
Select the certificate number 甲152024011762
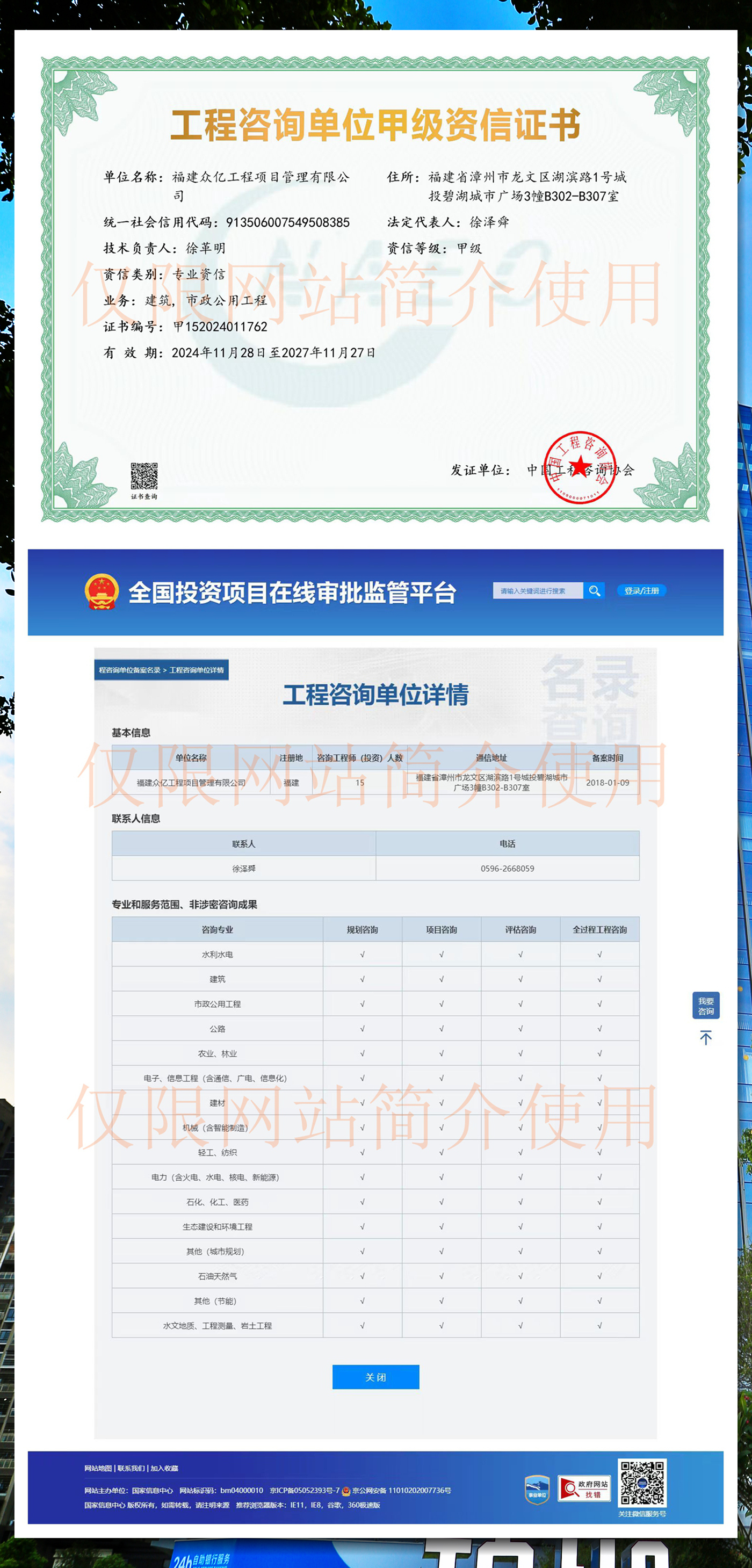point(220,327)
